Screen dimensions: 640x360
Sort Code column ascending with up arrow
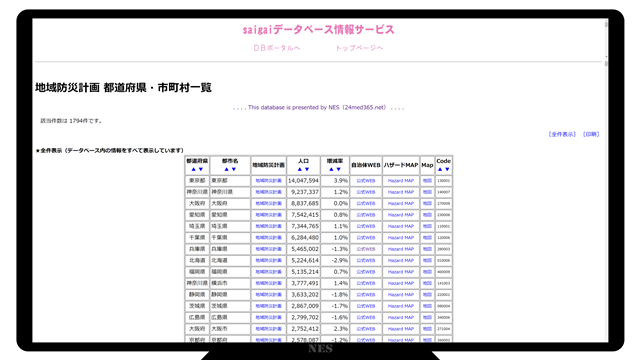(440, 169)
